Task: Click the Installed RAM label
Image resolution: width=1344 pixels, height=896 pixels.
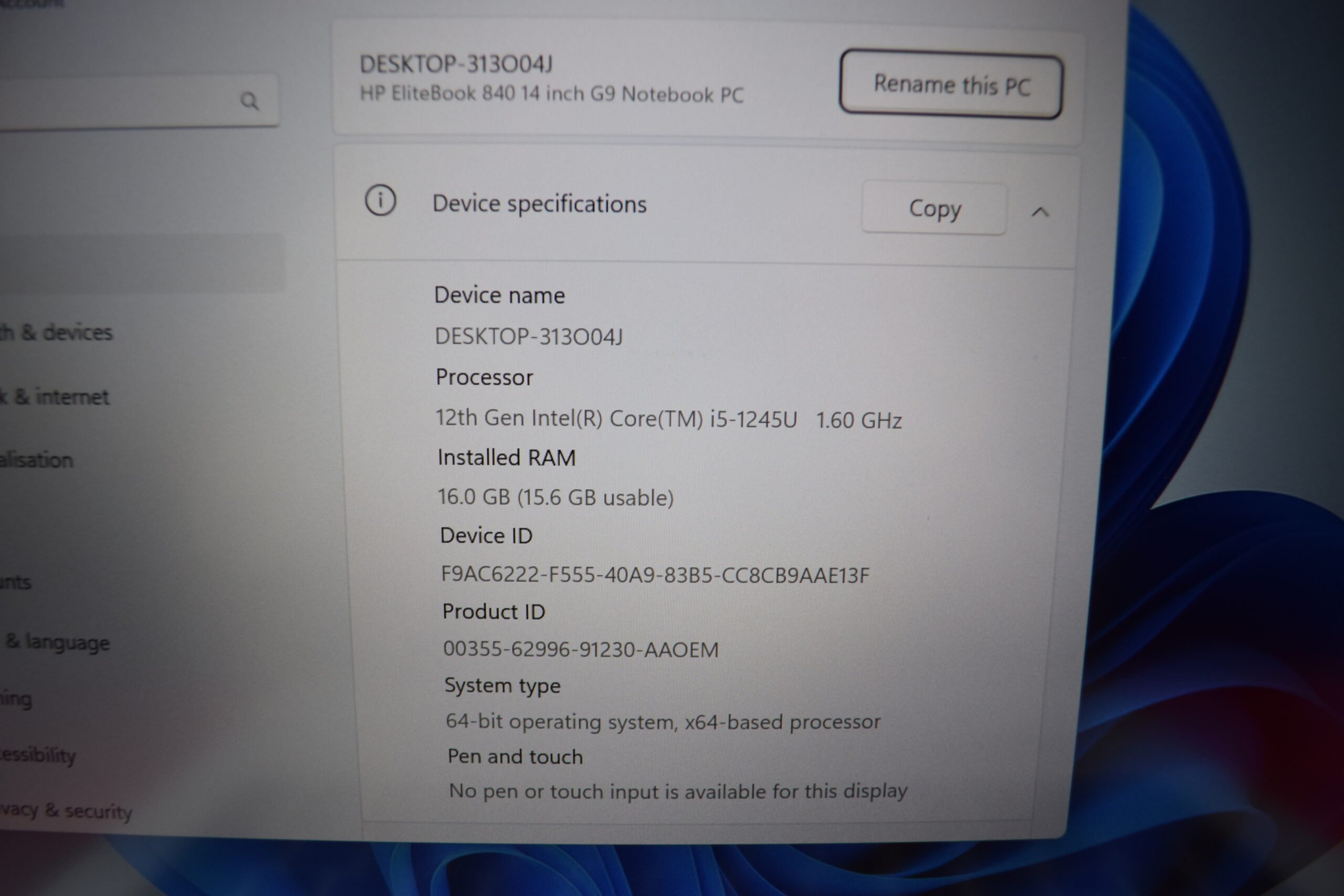Action: point(506,458)
